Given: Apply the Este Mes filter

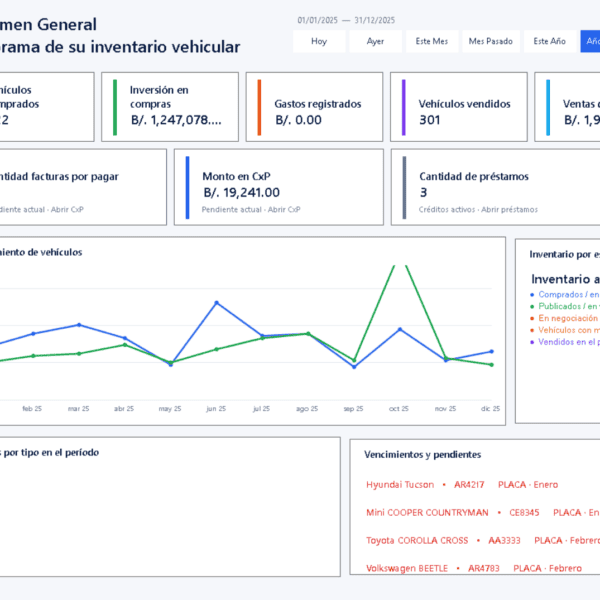Looking at the screenshot, I should 432,41.
